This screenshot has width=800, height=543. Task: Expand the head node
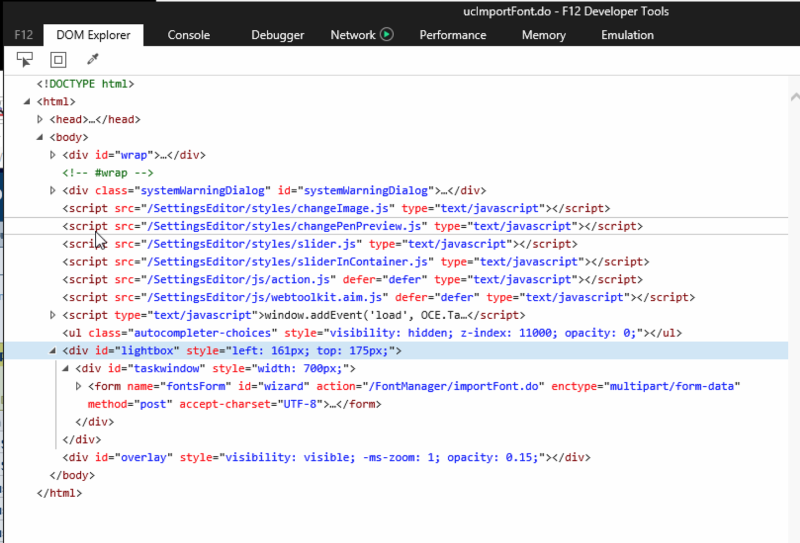[x=40, y=119]
